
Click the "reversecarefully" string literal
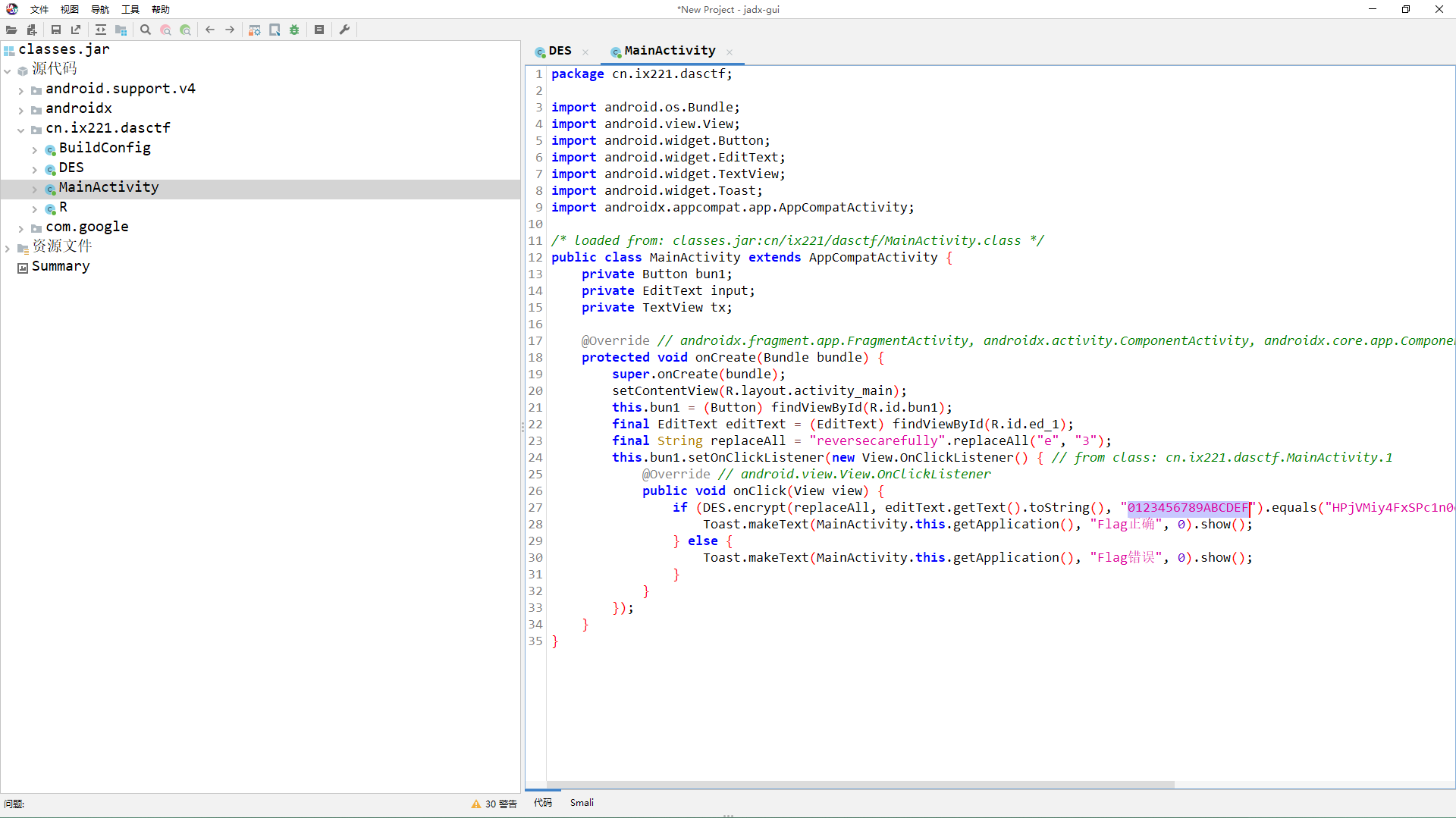point(877,441)
